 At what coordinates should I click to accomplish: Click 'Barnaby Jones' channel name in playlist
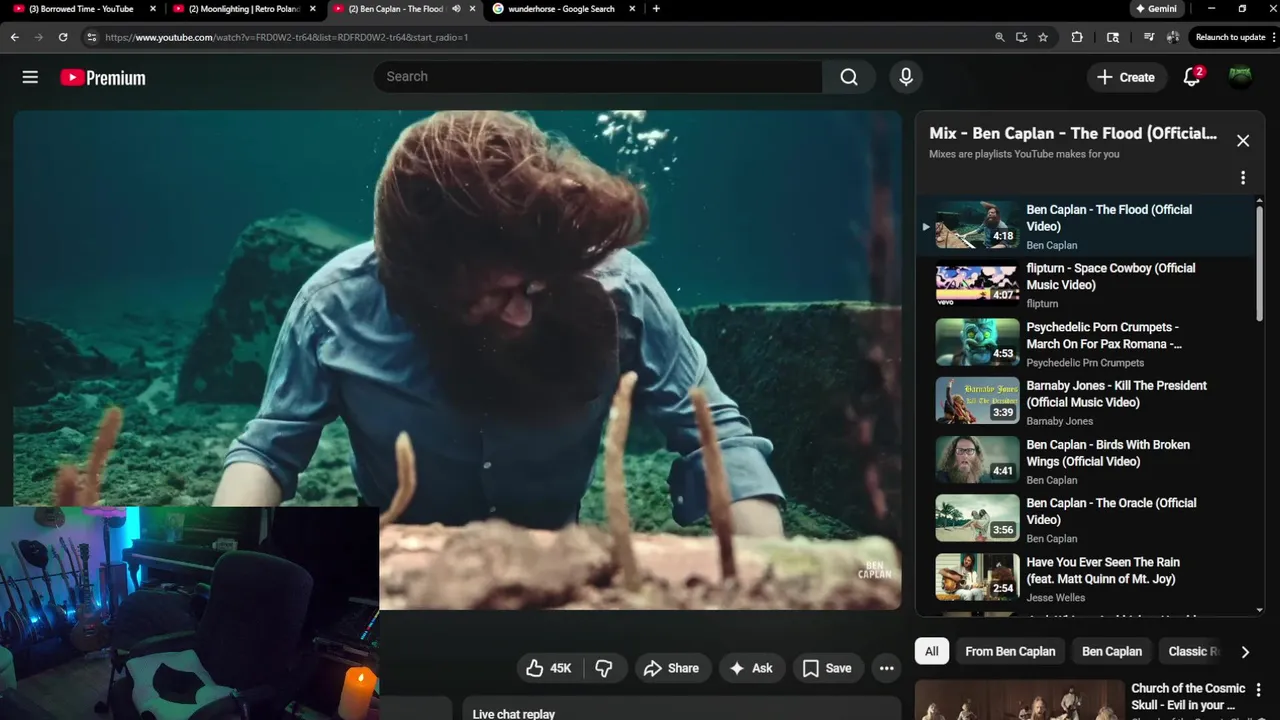tap(1059, 421)
